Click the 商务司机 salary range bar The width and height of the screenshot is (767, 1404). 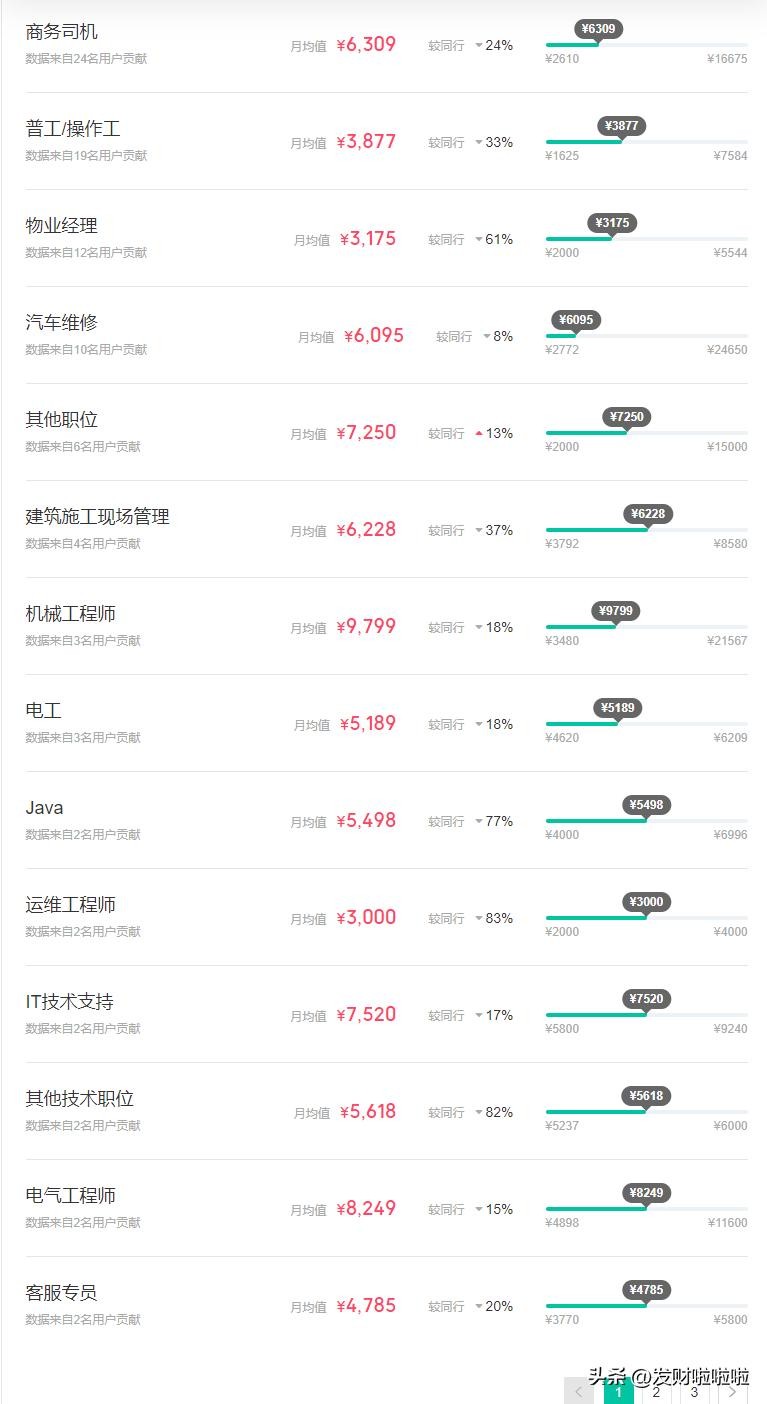[x=646, y=45]
